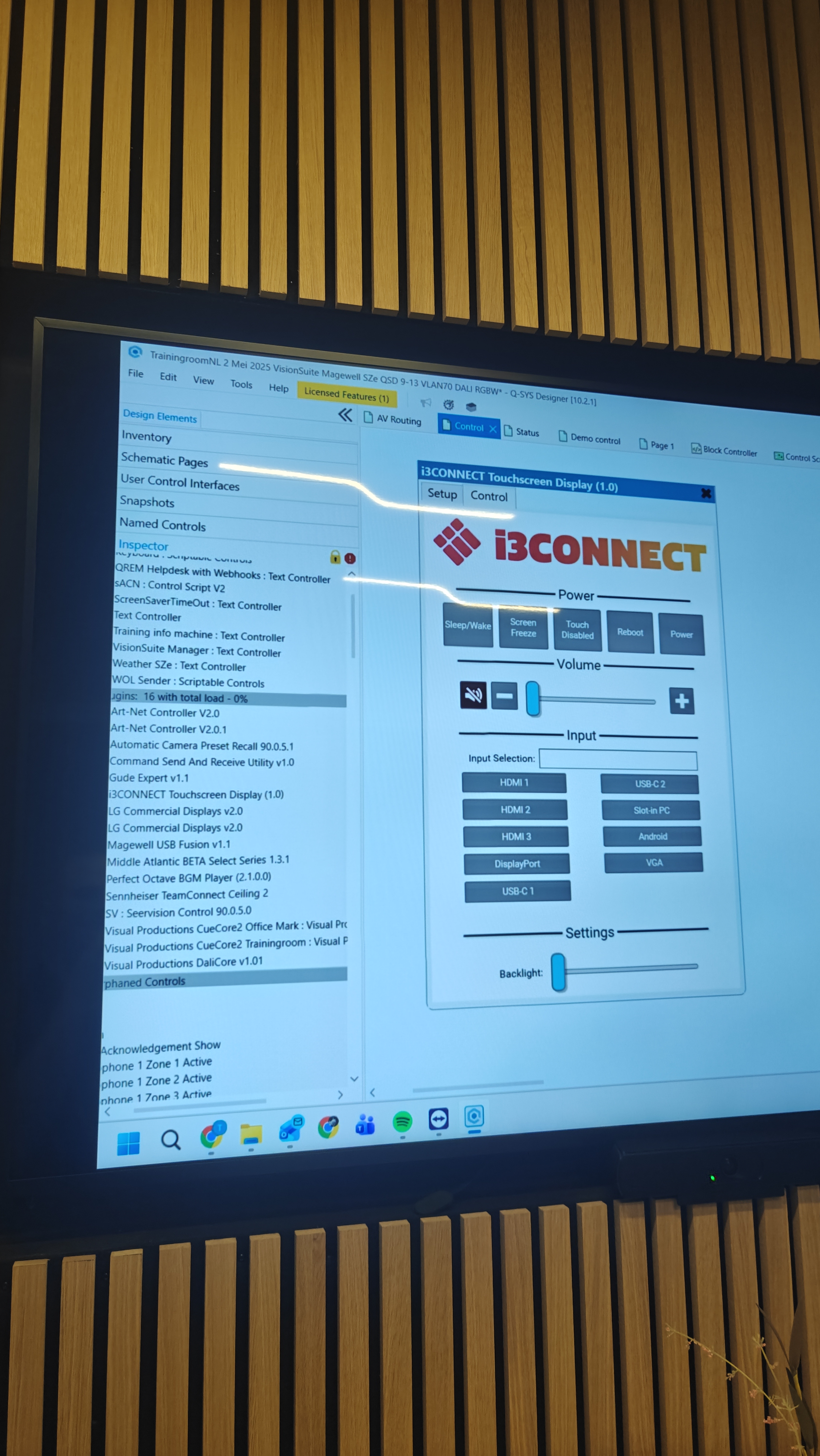Select 'Gude Expert v1.1' in Inspector list

pos(149,778)
